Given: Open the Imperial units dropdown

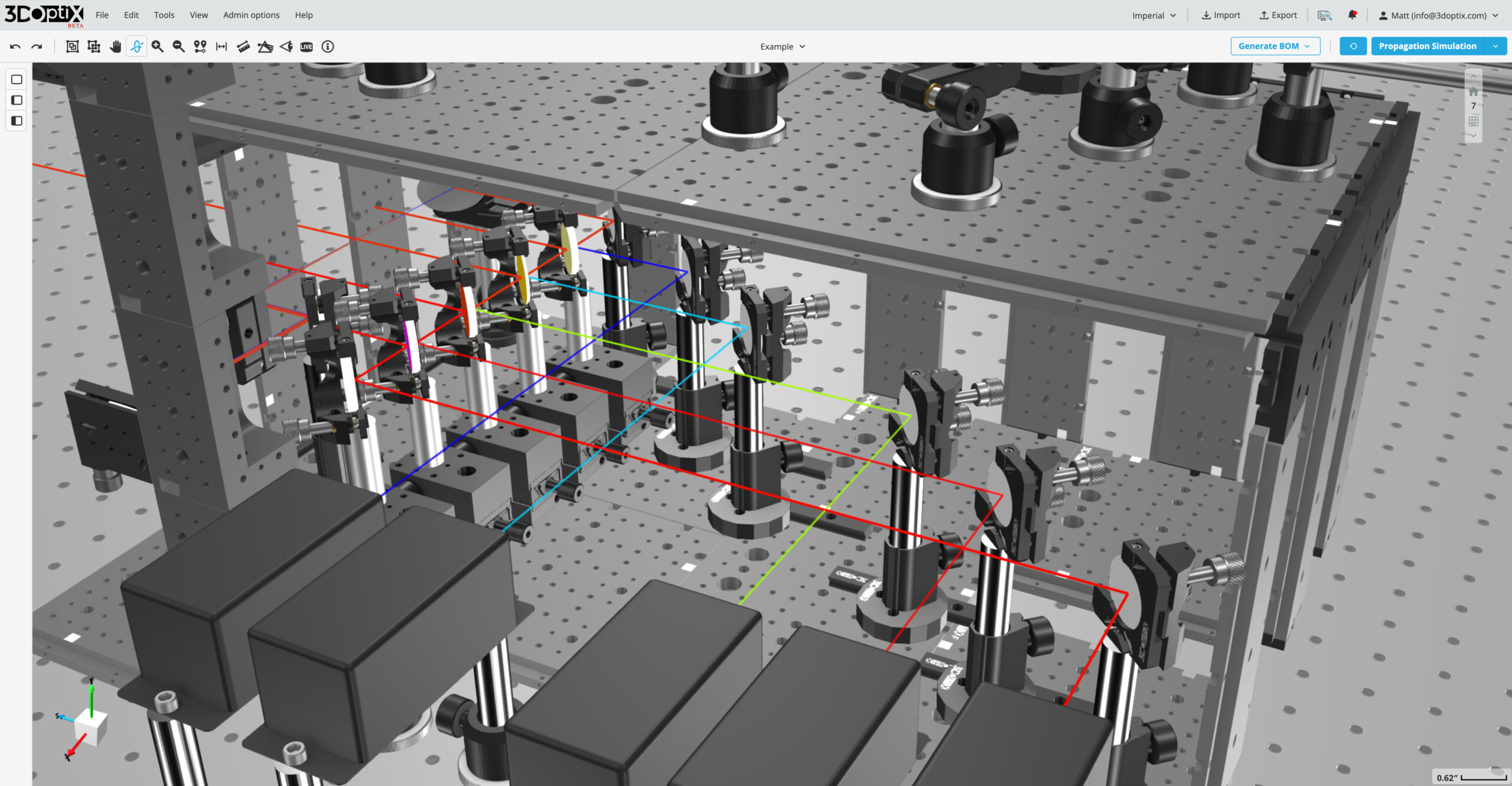Looking at the screenshot, I should tap(1153, 15).
